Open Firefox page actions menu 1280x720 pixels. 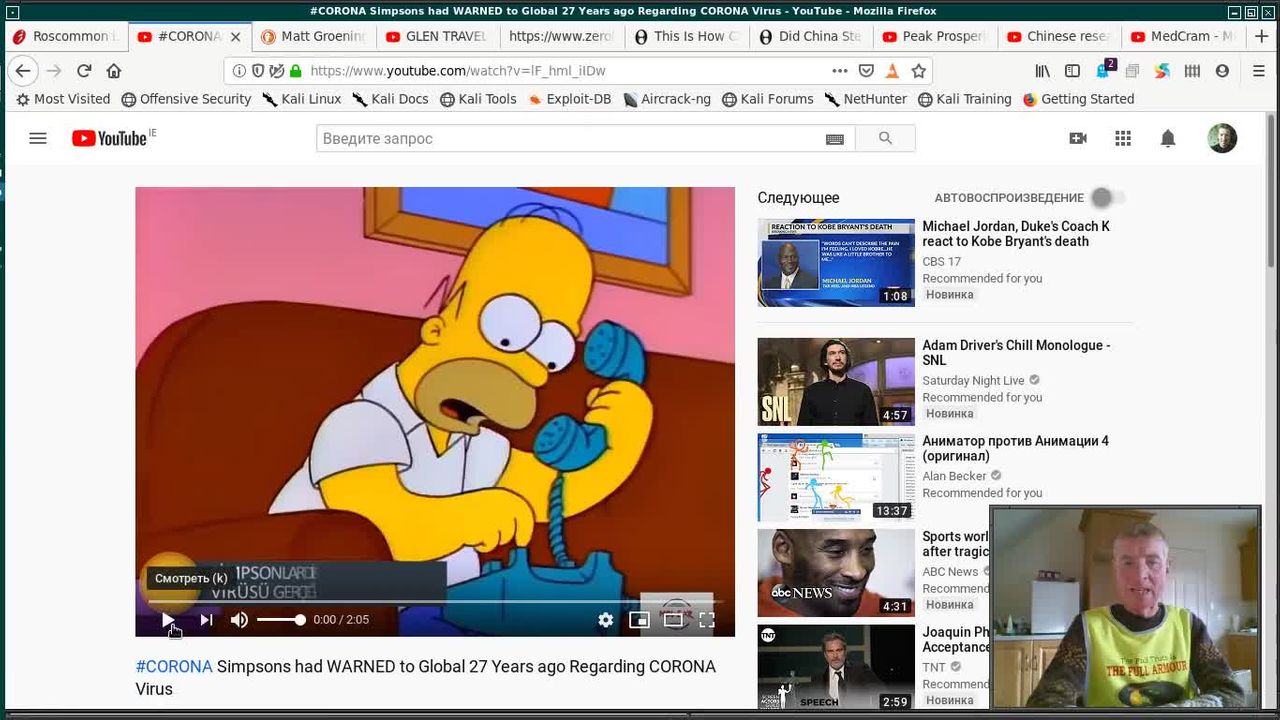[839, 71]
